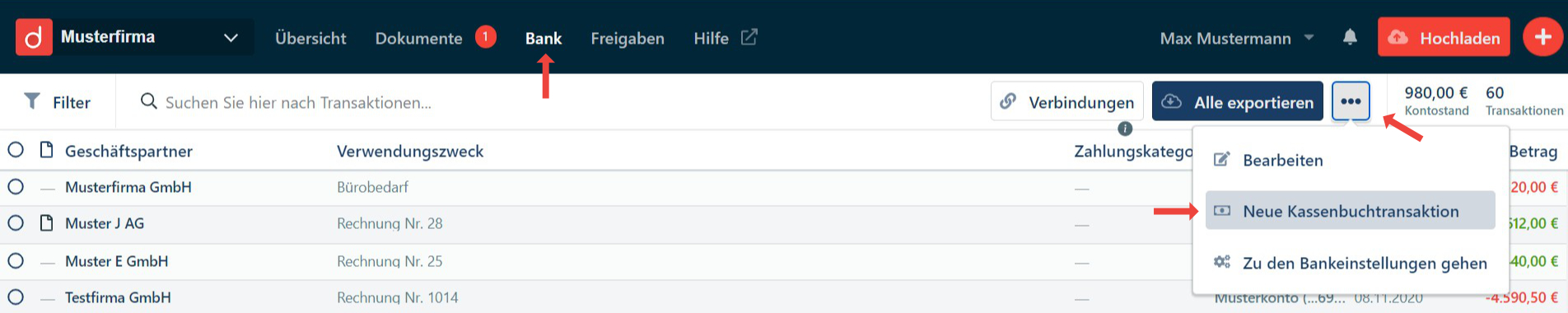Open notifications via the bell icon

(x=1350, y=37)
